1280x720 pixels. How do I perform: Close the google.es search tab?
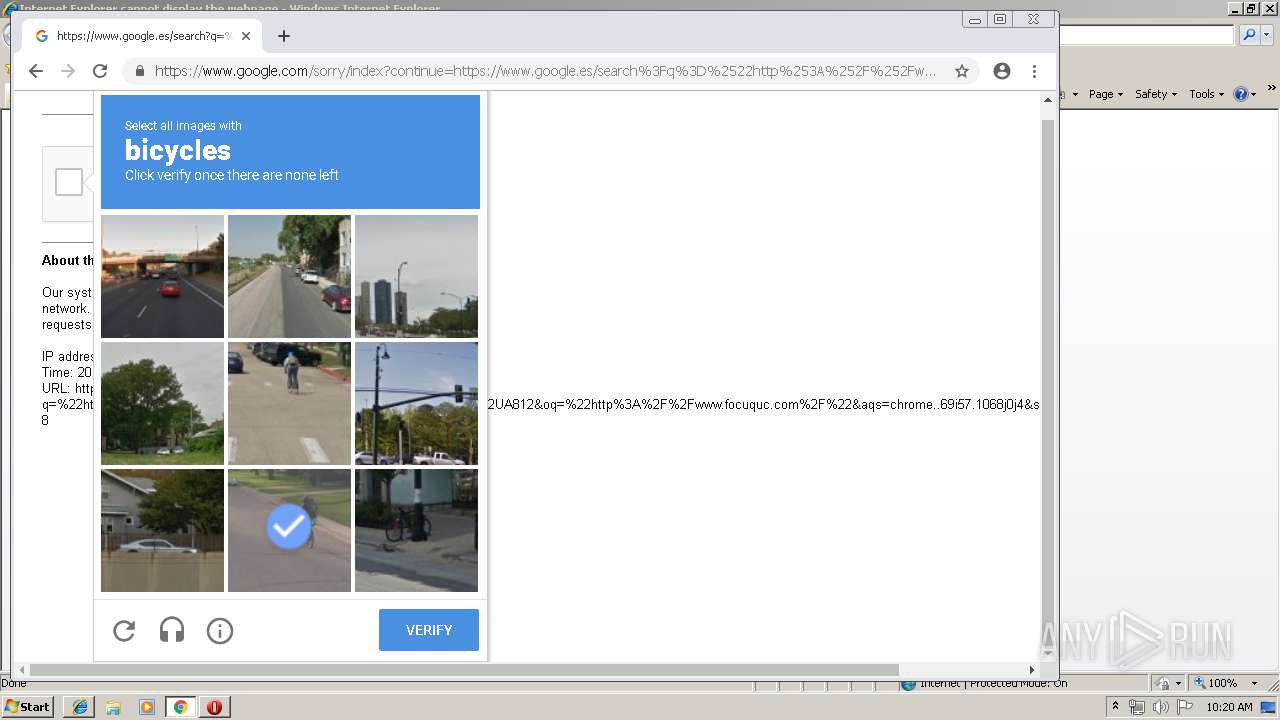click(246, 36)
